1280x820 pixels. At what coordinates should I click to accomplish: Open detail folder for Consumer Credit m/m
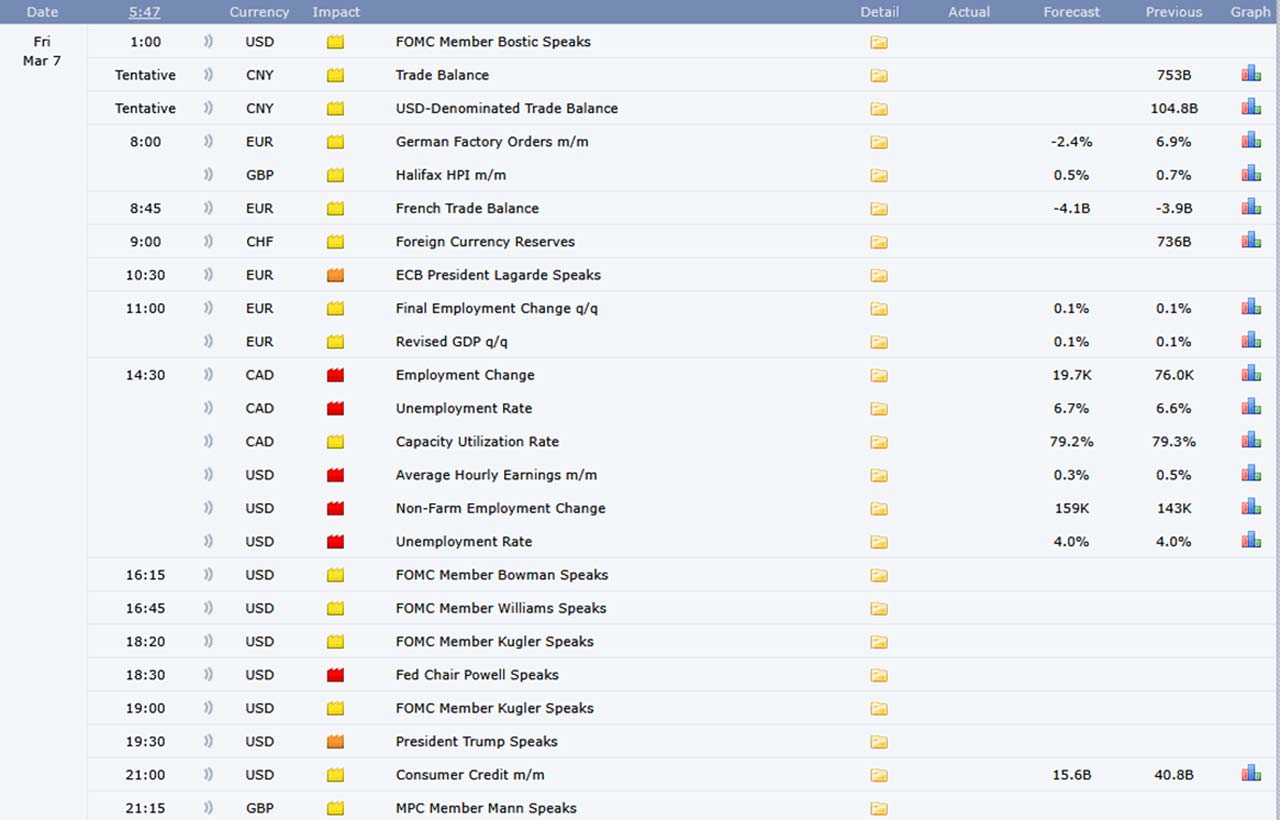pyautogui.click(x=879, y=775)
